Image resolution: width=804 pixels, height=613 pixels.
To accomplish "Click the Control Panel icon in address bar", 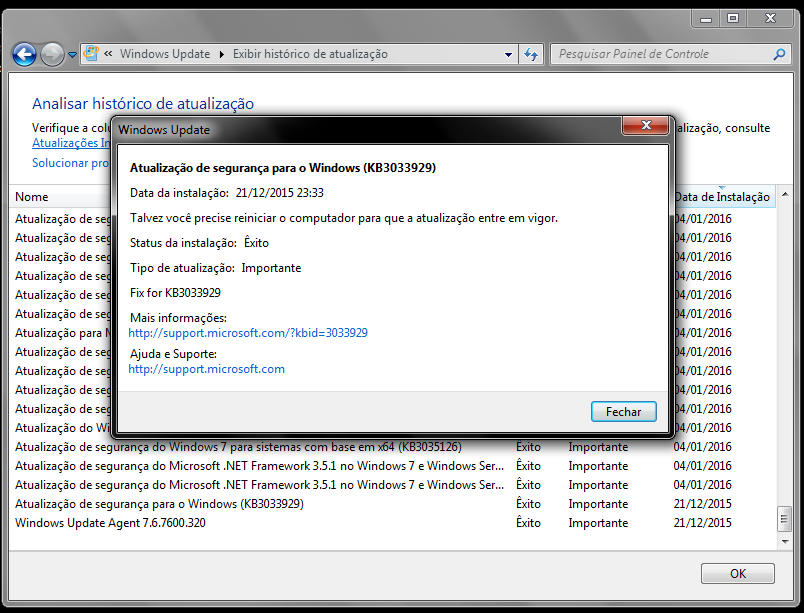I will point(90,54).
